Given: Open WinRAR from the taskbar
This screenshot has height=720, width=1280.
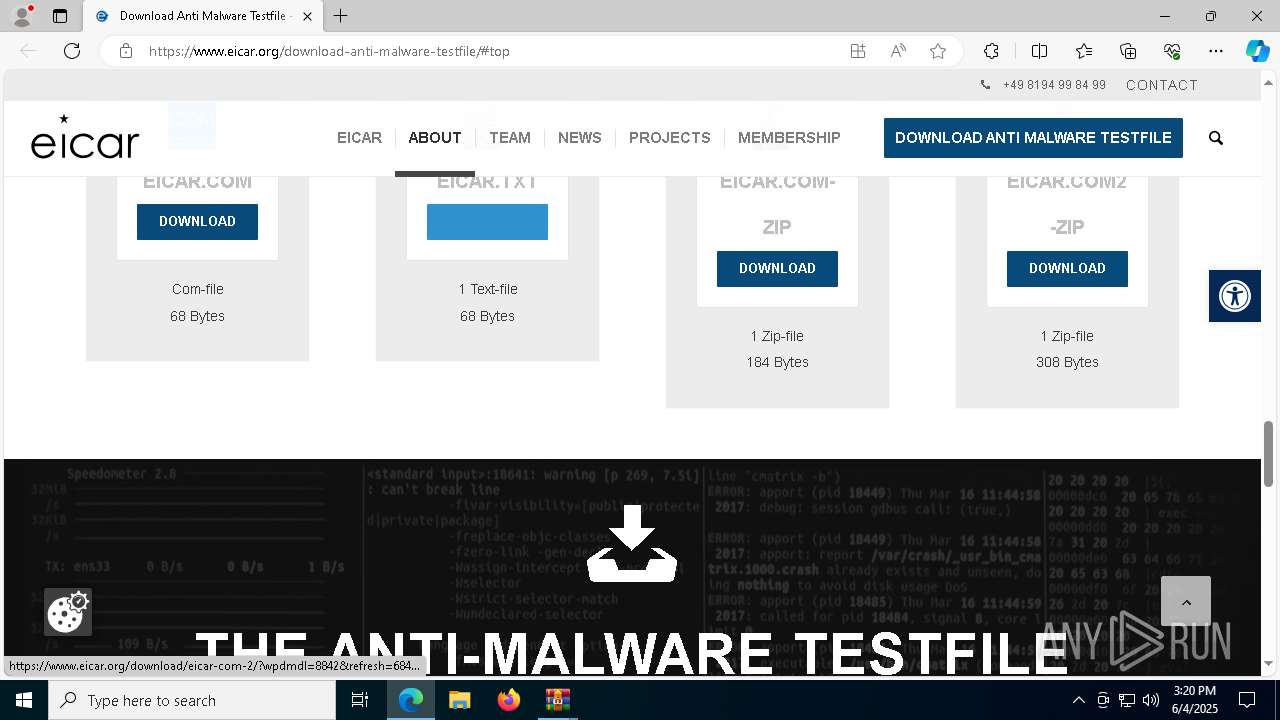Looking at the screenshot, I should coord(557,700).
